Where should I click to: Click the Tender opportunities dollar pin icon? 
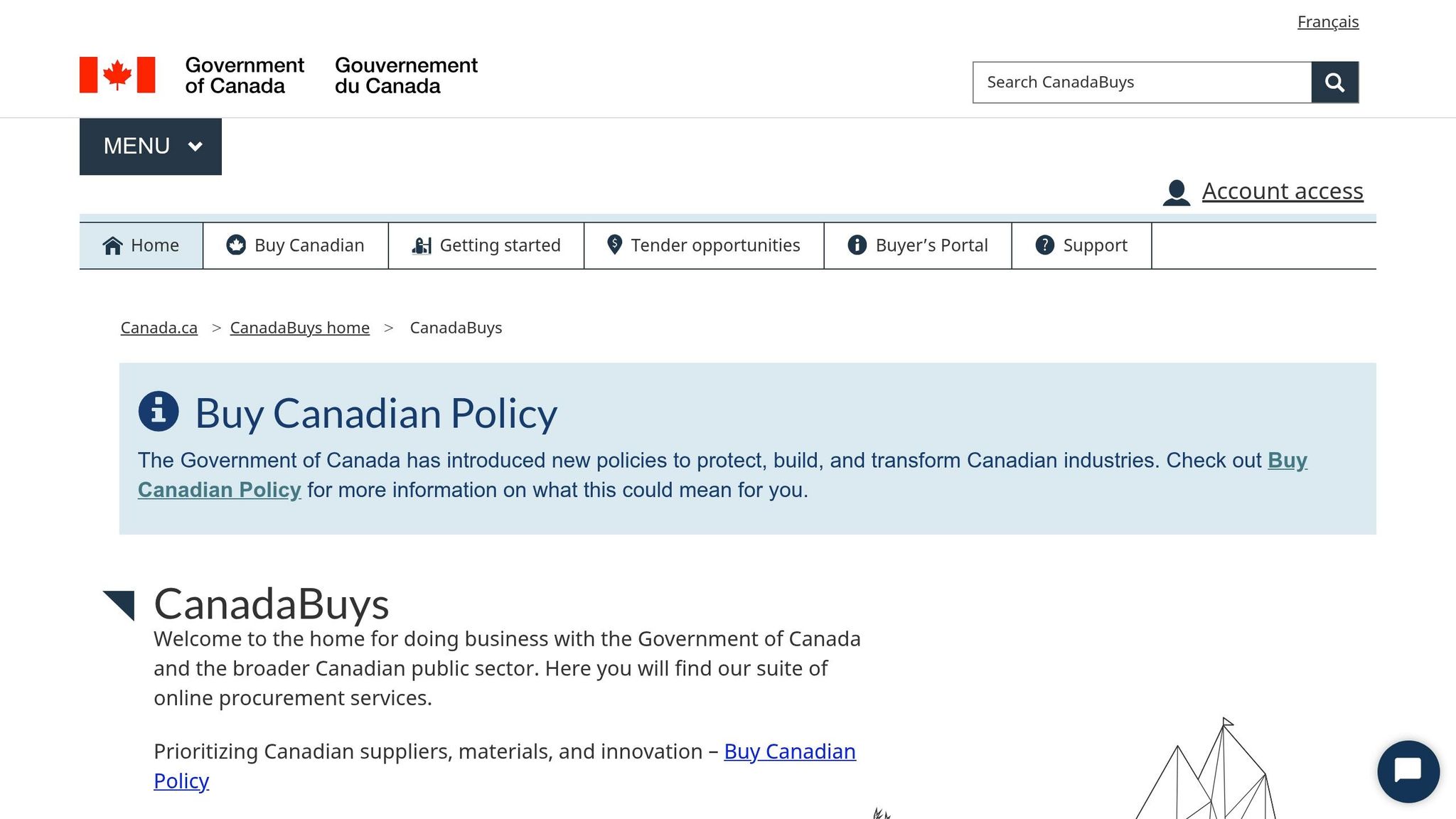point(615,245)
